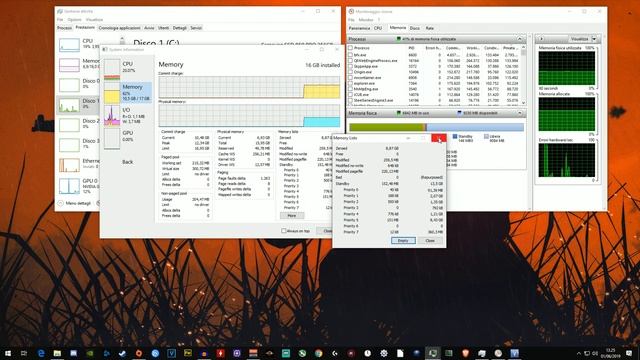Check the SkypeApp.exe process checkbox
The height and width of the screenshot is (360, 640).
[x=350, y=66]
